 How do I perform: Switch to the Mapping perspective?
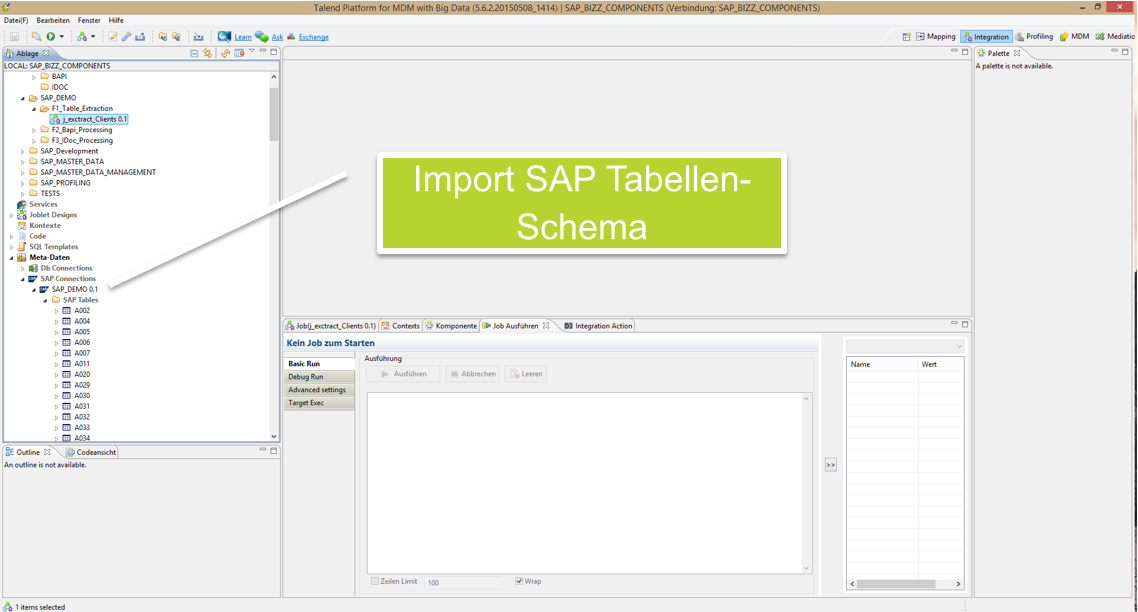[x=936, y=36]
